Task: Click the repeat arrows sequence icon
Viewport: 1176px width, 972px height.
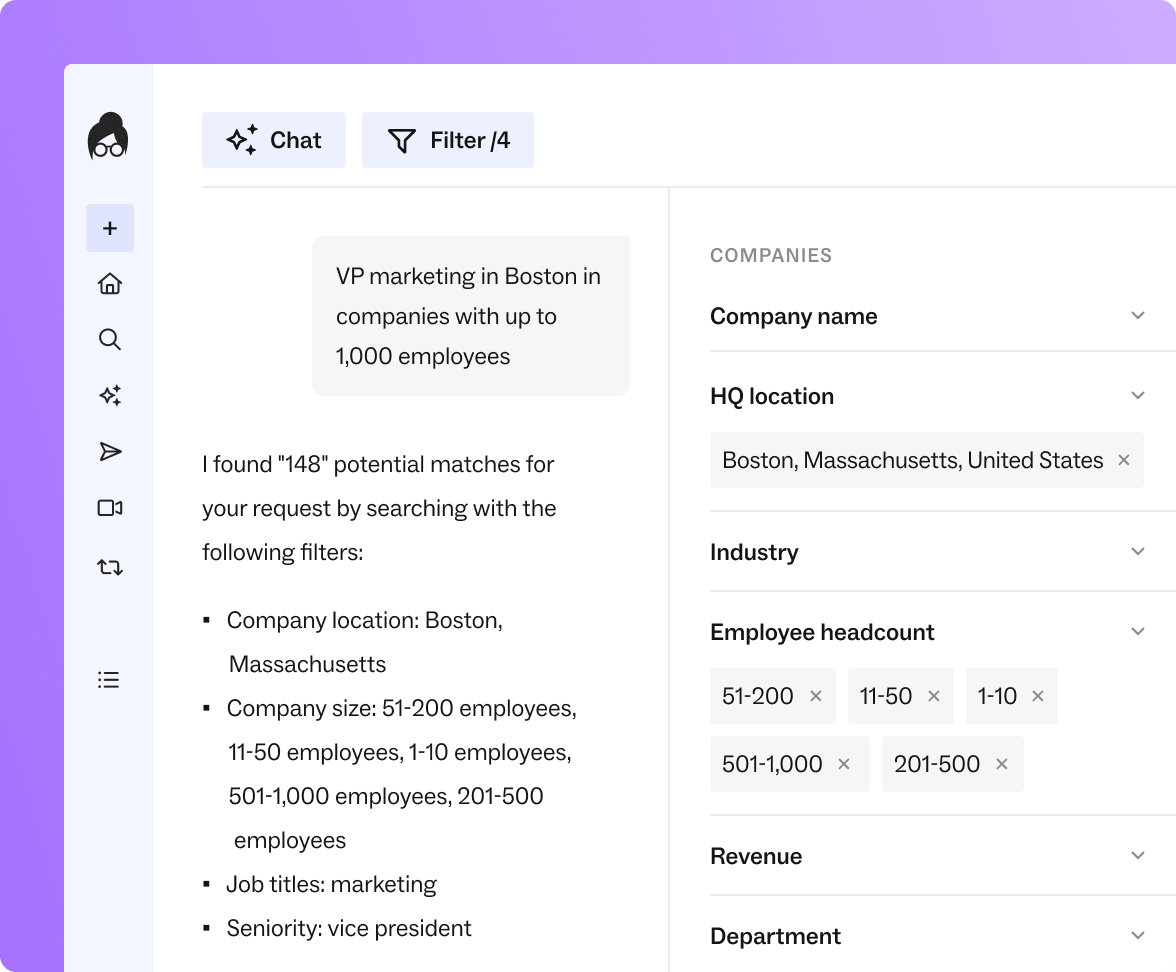Action: tap(110, 568)
